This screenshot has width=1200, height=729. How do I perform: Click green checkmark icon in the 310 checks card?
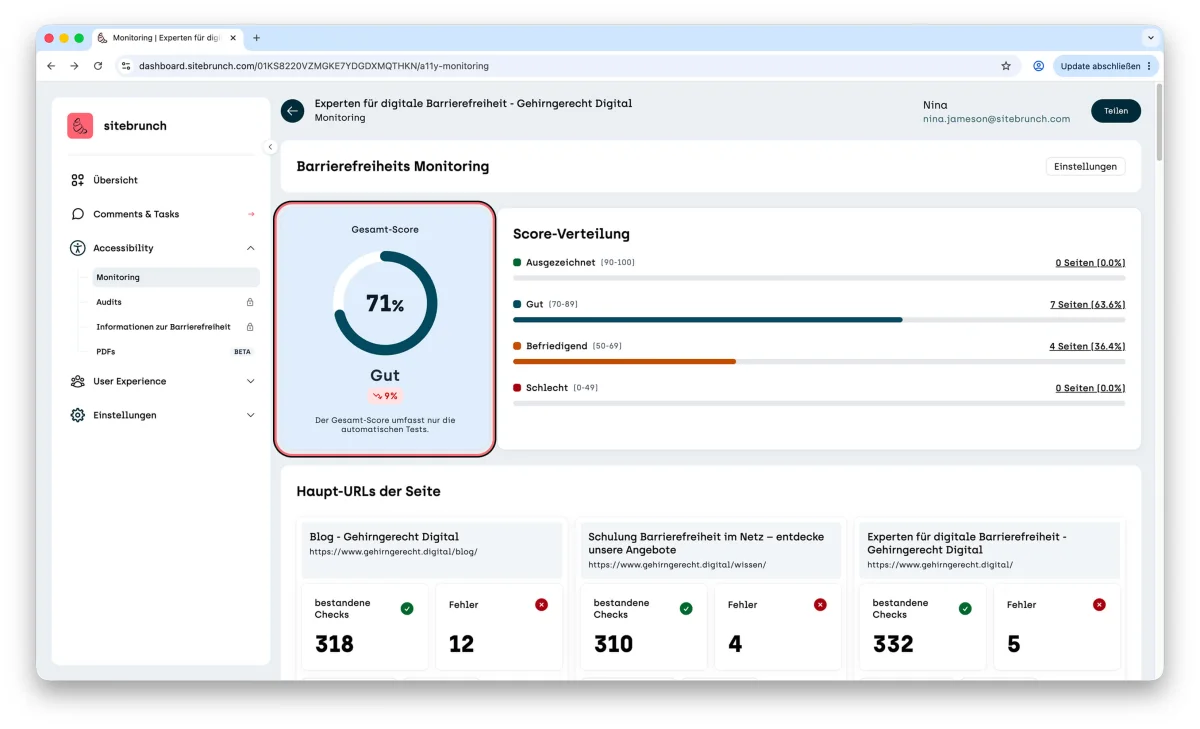pos(686,608)
